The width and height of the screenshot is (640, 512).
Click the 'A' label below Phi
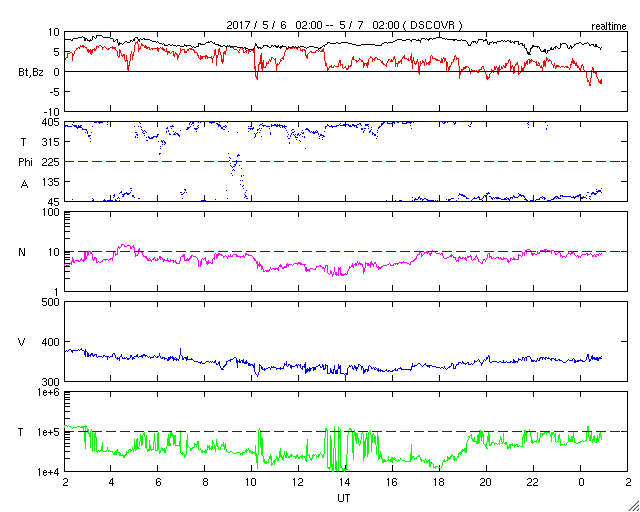24,185
